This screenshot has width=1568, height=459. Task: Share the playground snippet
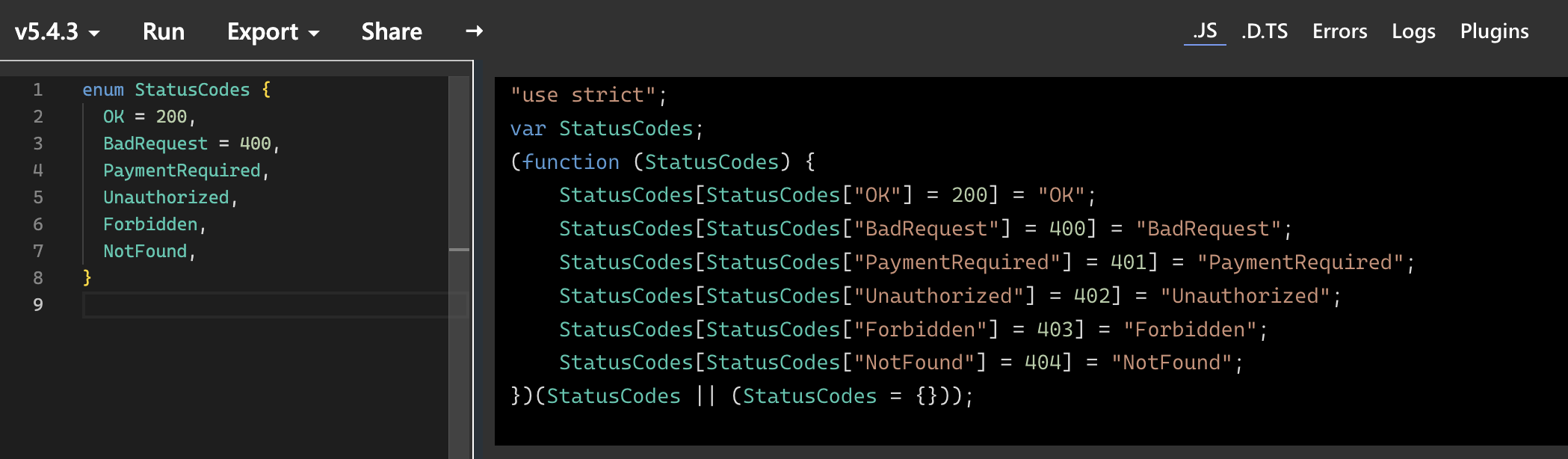[391, 31]
